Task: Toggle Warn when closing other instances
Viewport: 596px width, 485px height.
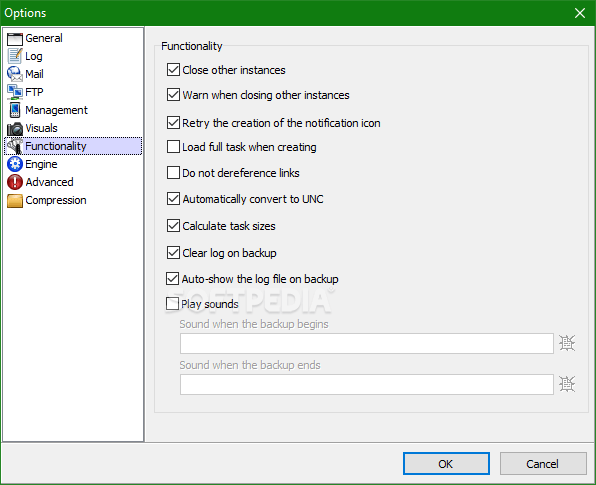Action: point(173,95)
